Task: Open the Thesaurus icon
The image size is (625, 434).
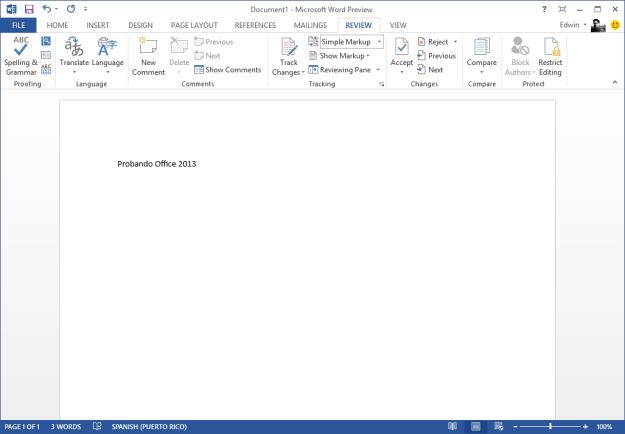Action: [46, 55]
